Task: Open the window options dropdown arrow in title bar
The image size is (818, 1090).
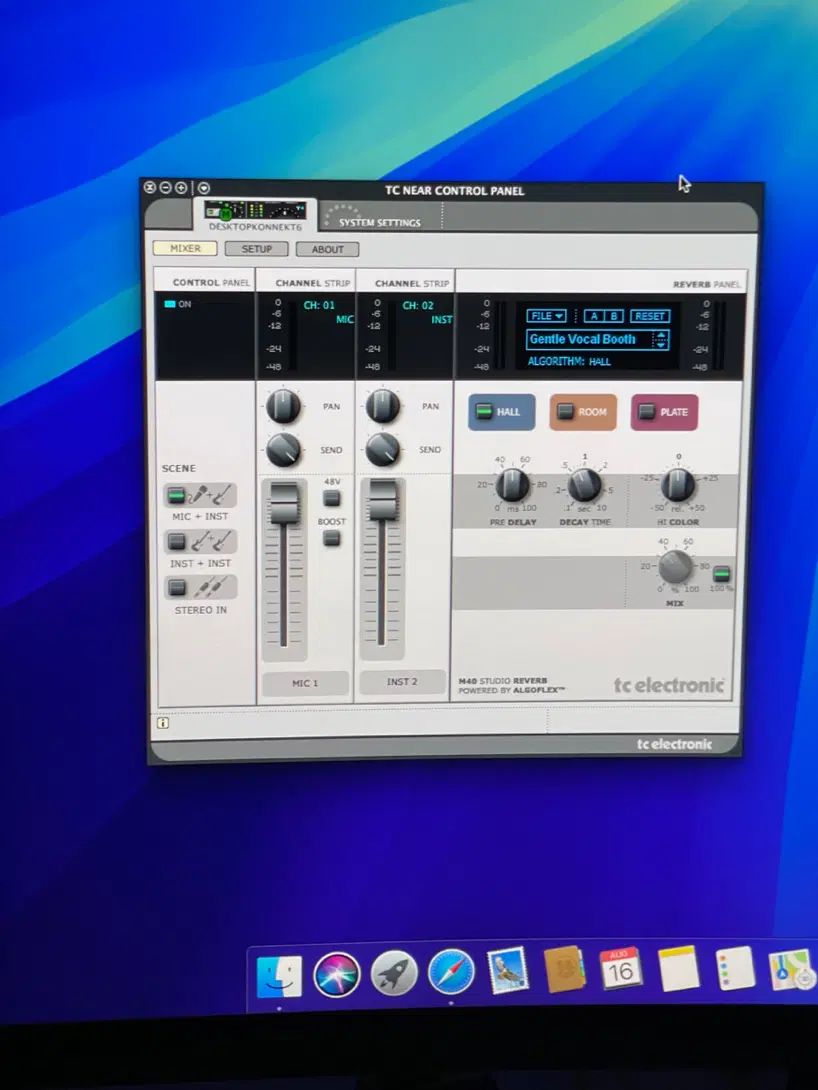Action: point(204,187)
